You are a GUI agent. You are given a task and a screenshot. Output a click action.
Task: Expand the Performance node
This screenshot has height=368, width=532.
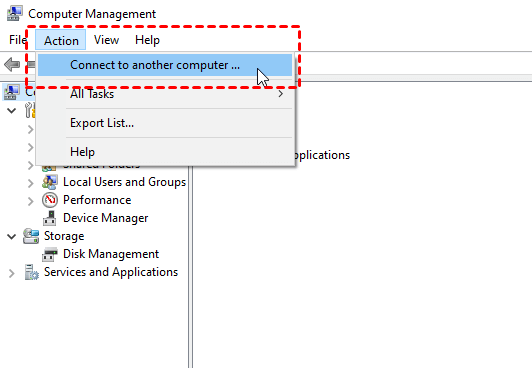point(31,201)
